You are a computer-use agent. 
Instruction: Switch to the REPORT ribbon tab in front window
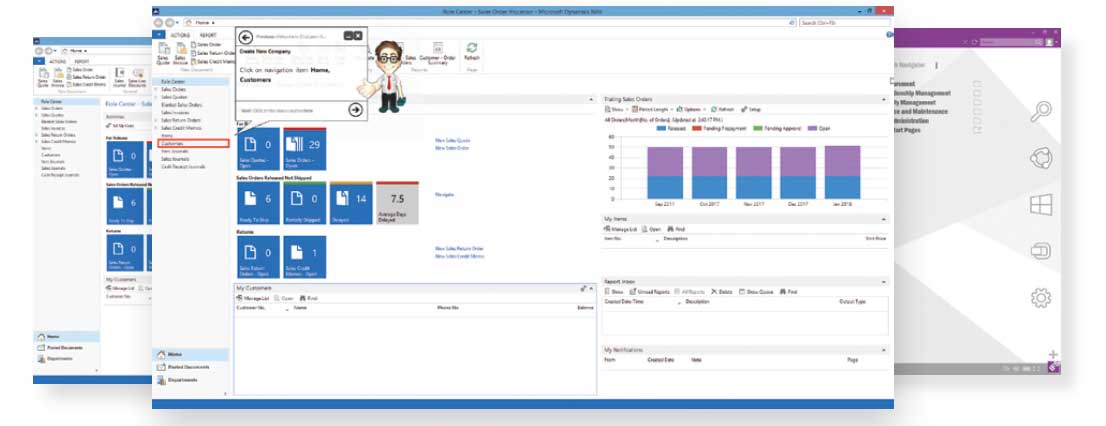pyautogui.click(x=208, y=35)
